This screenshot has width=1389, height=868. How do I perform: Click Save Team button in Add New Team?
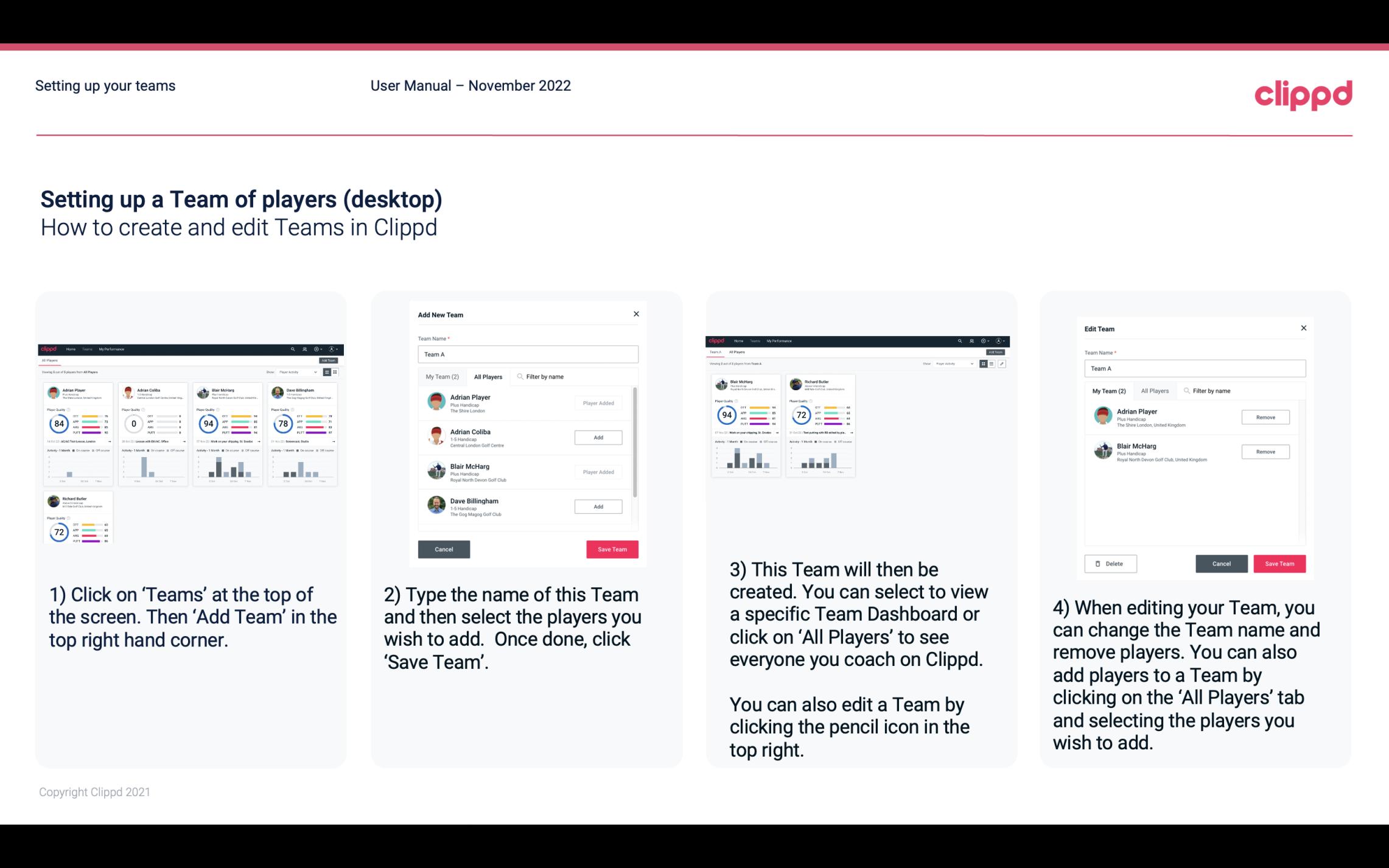[x=611, y=548]
